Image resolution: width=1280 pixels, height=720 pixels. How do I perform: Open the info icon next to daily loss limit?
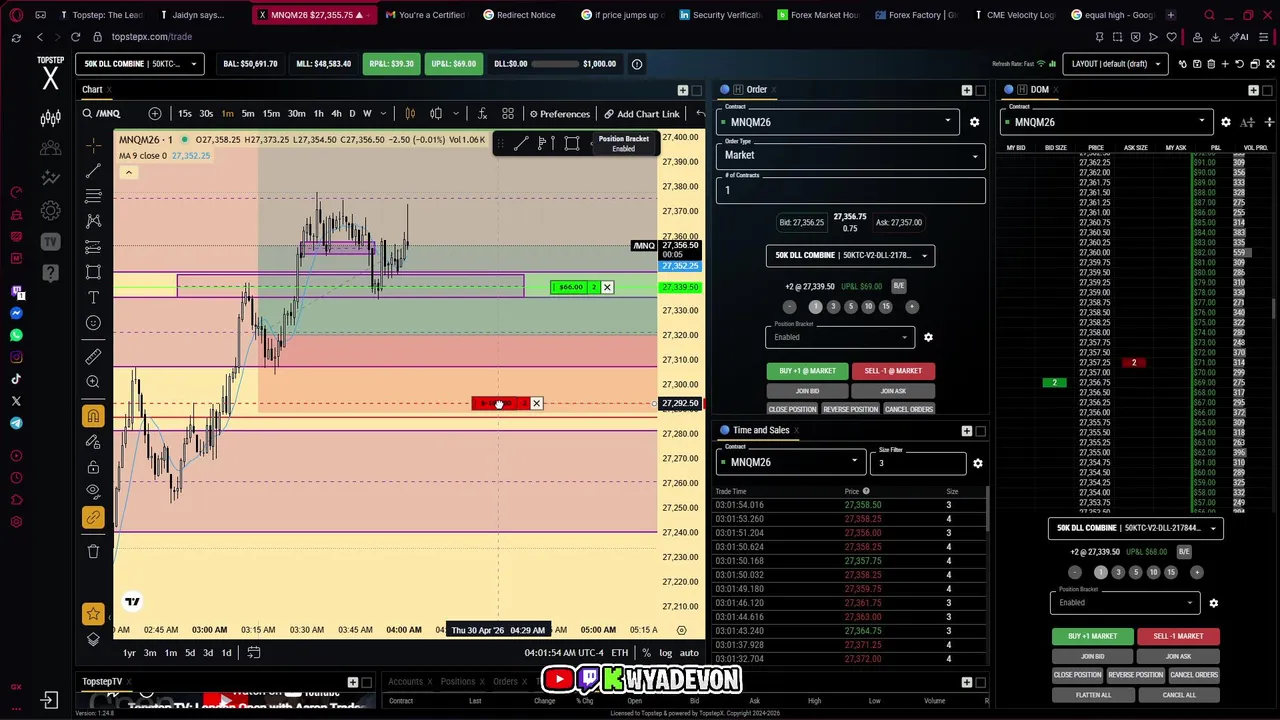pos(637,64)
